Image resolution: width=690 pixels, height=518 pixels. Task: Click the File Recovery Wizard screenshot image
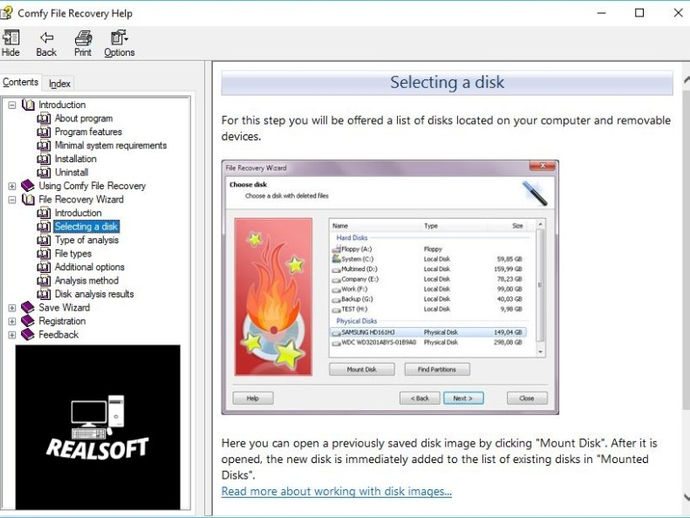click(390, 287)
